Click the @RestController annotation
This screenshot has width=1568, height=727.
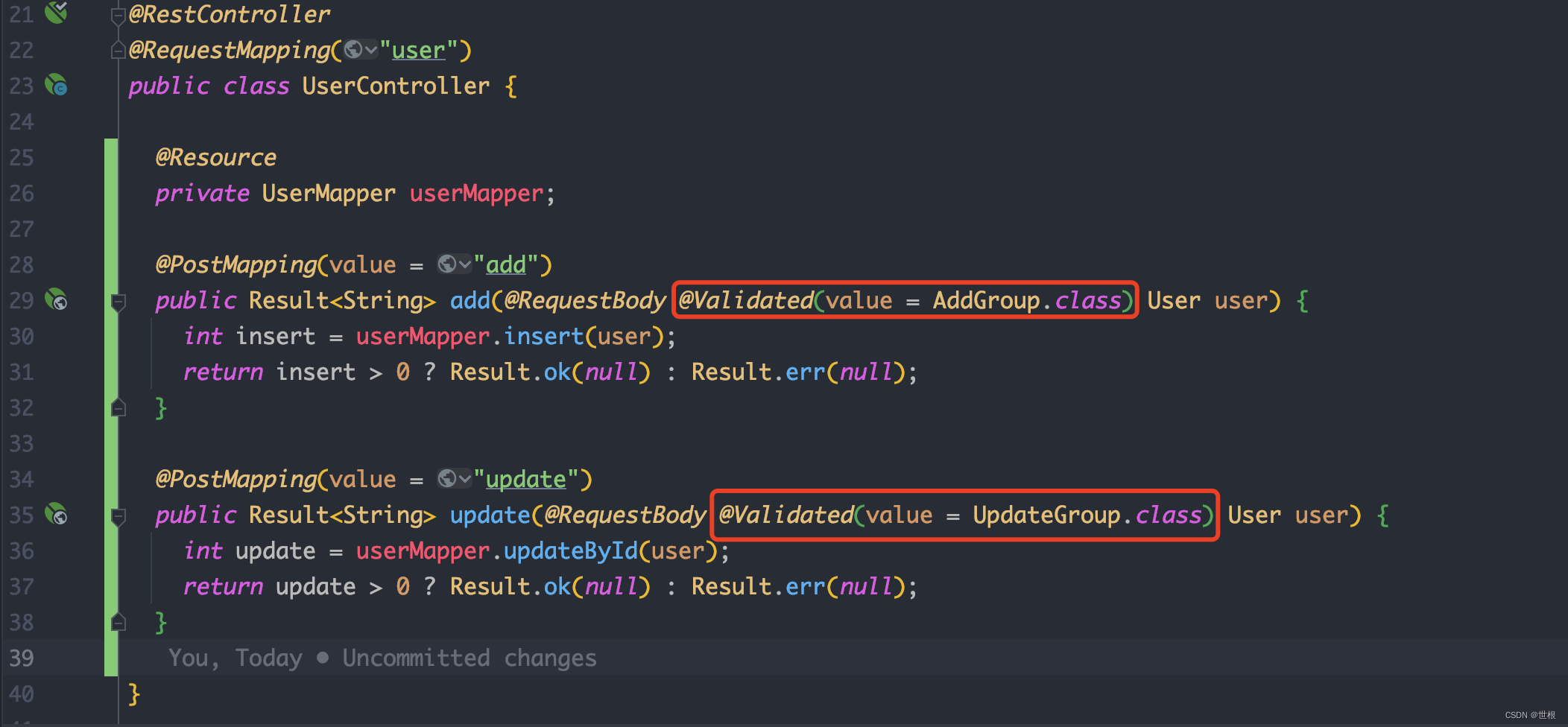coord(230,15)
